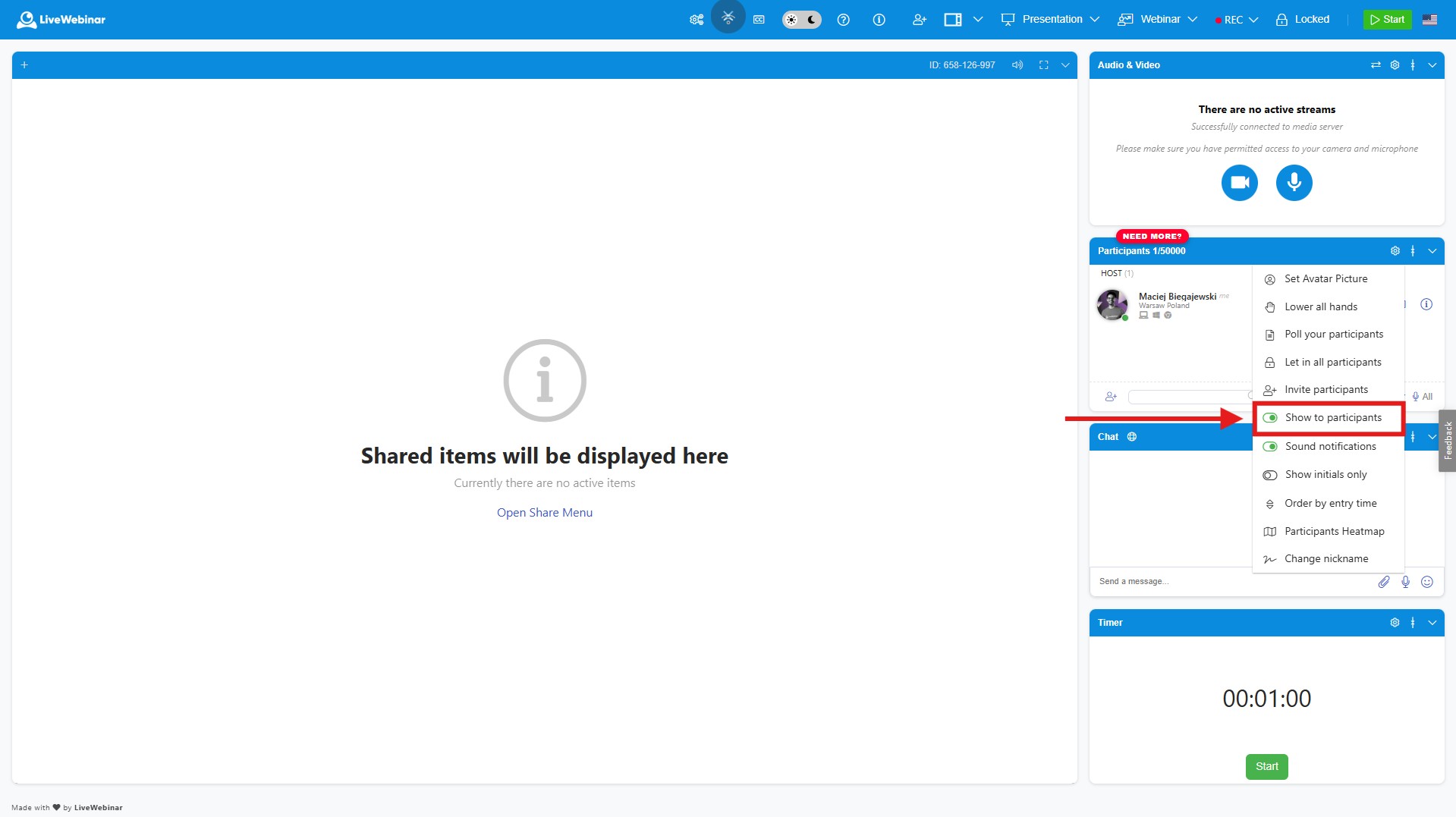Change language via US flag icon
1456x817 pixels.
(1429, 20)
